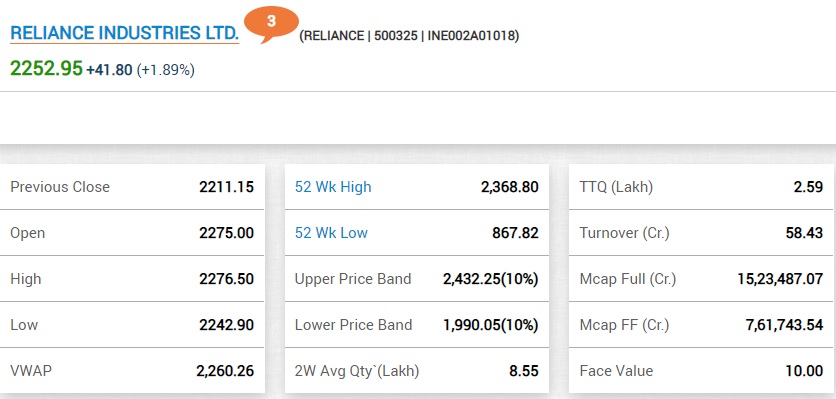836x399 pixels.
Task: Select the scrip code text with ISIN INE002A01018
Action: [x=409, y=36]
